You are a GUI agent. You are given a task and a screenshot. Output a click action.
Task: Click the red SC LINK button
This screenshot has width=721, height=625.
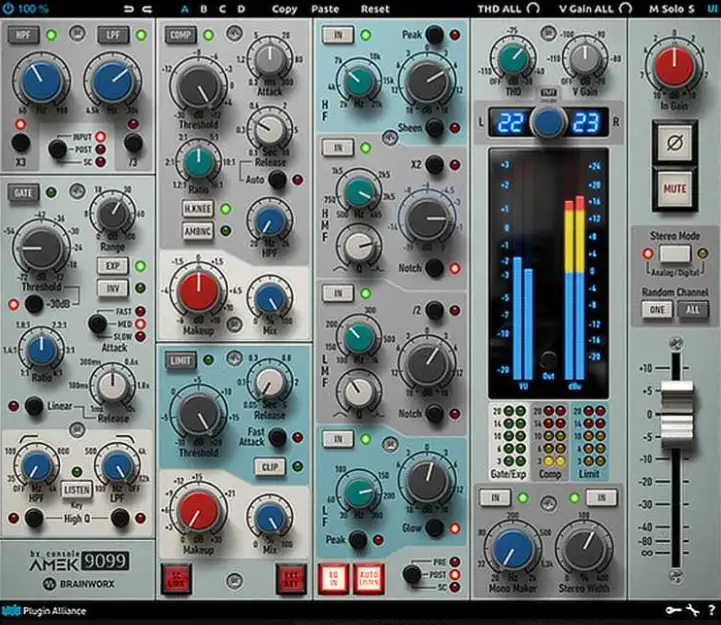pos(176,579)
